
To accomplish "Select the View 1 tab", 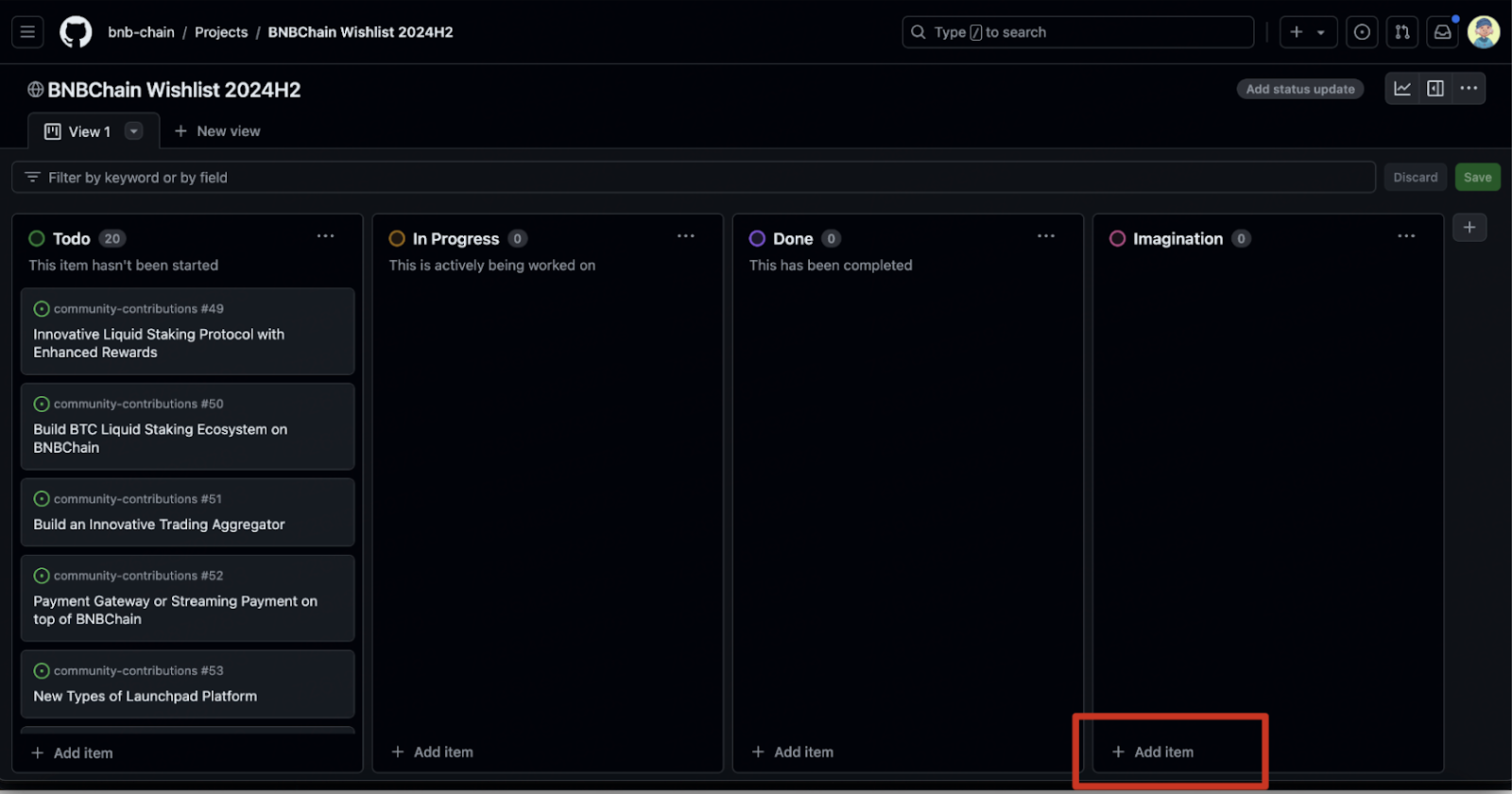I will point(94,131).
